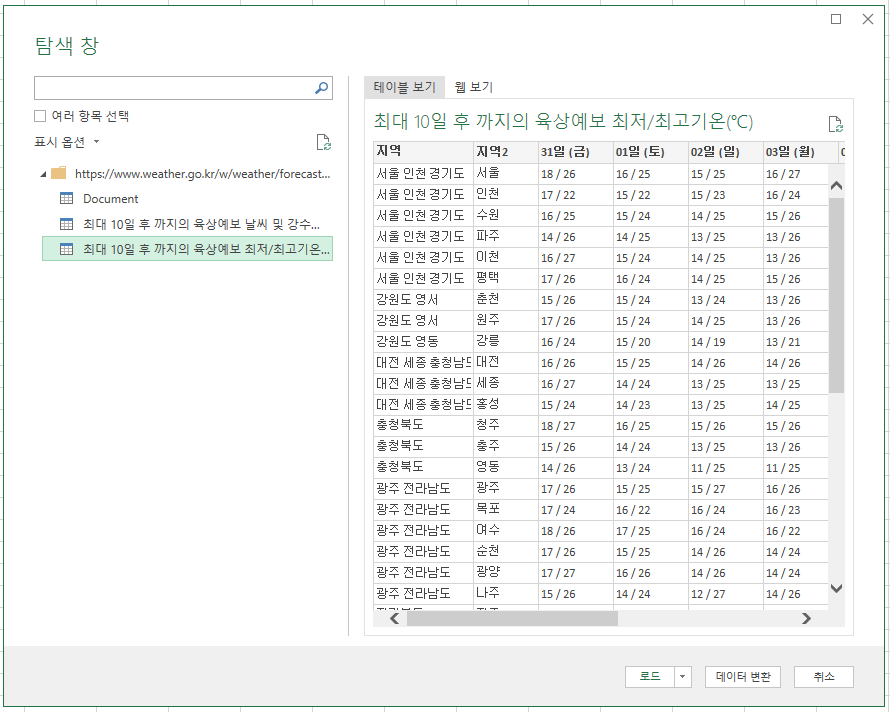Click the refresh preview icon near the table title

pos(835,122)
